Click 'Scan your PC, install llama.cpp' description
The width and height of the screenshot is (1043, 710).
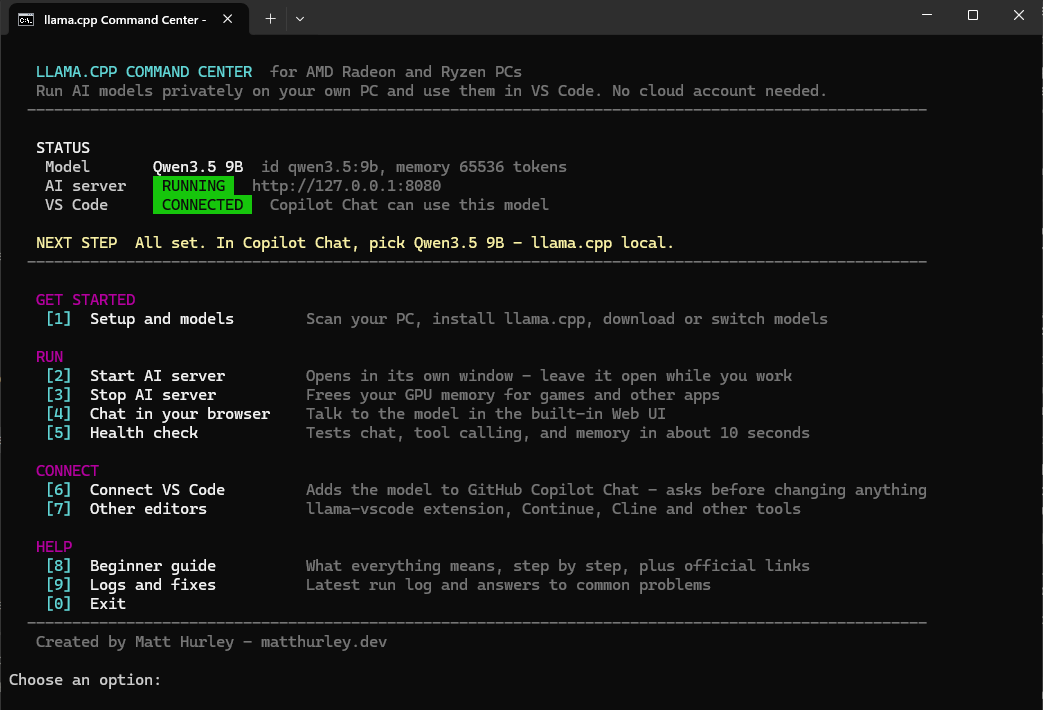click(x=567, y=319)
